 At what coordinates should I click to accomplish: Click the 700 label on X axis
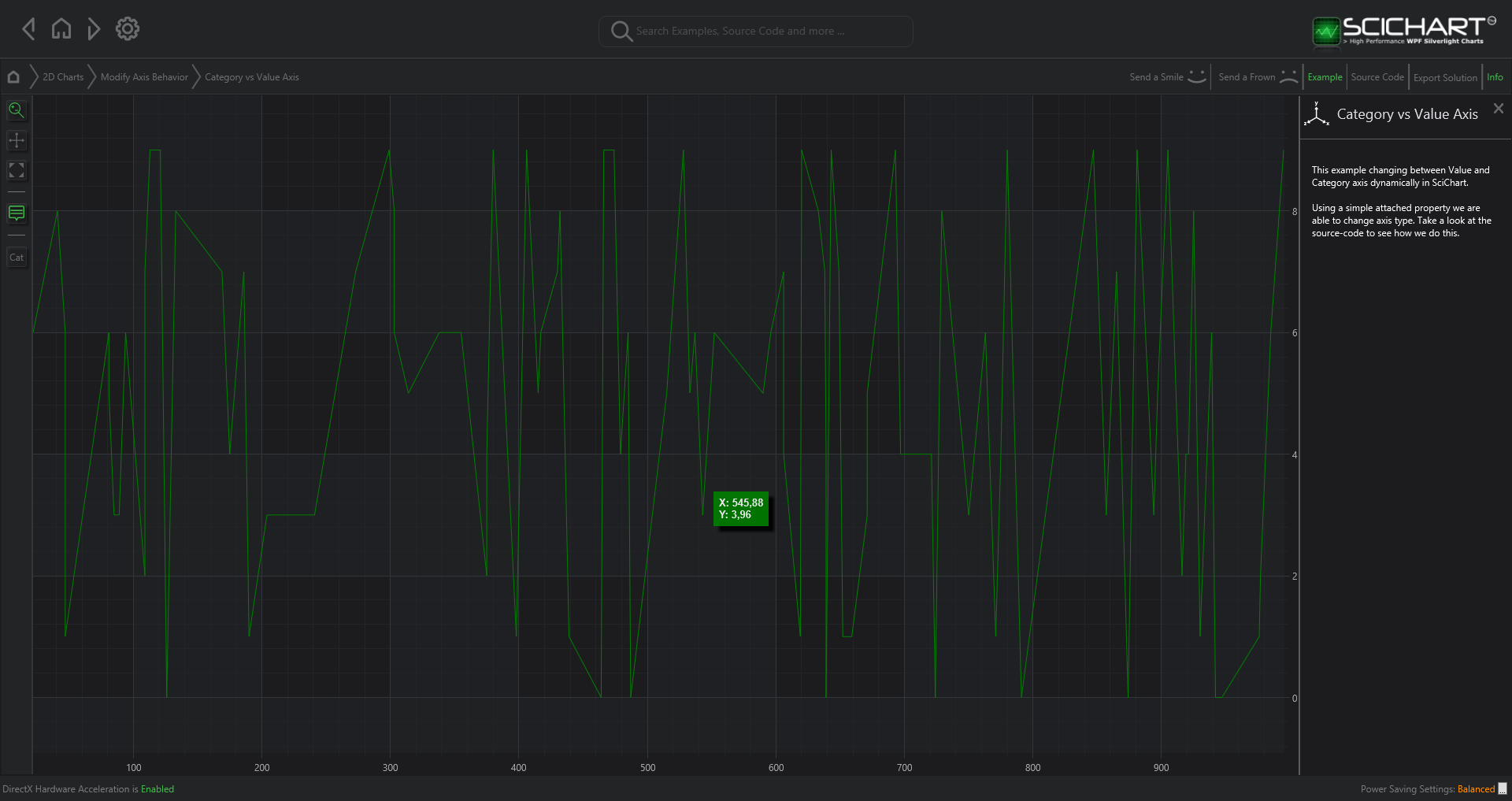[904, 767]
